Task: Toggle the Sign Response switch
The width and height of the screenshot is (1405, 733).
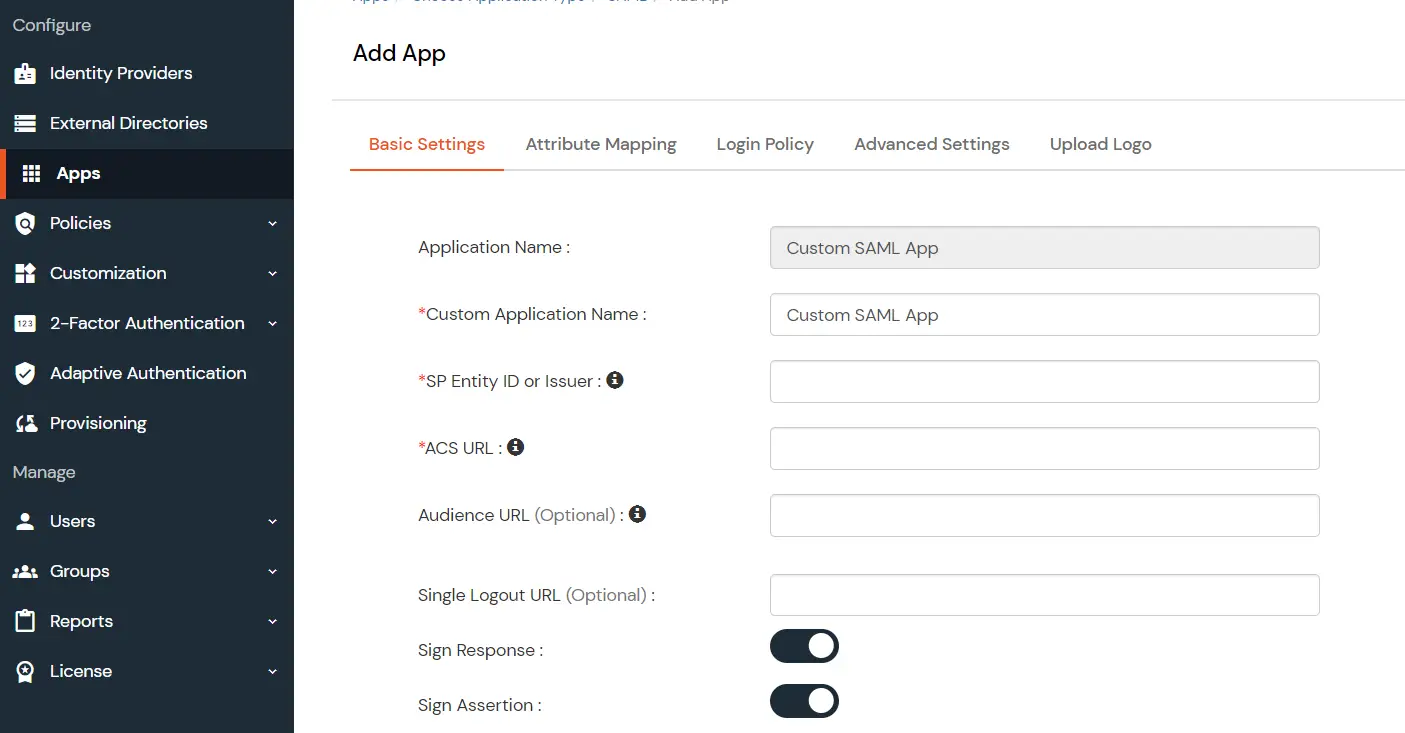Action: [x=804, y=646]
